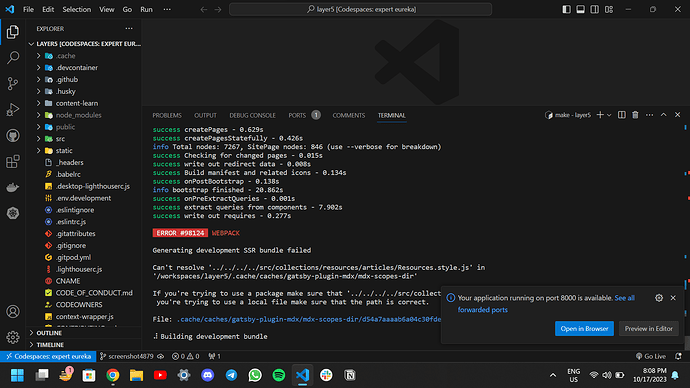Open the Run and Debug view
Screen dimensions: 690x388
[13, 109]
